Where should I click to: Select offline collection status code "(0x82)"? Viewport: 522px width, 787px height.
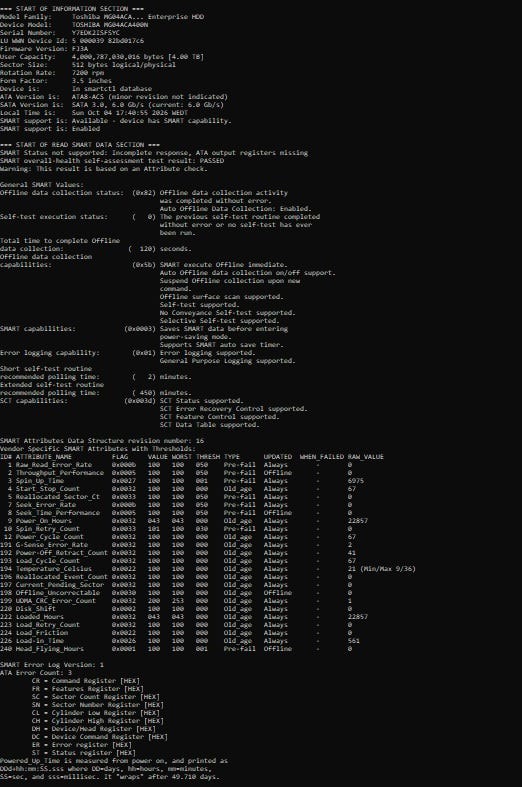pyautogui.click(x=144, y=193)
